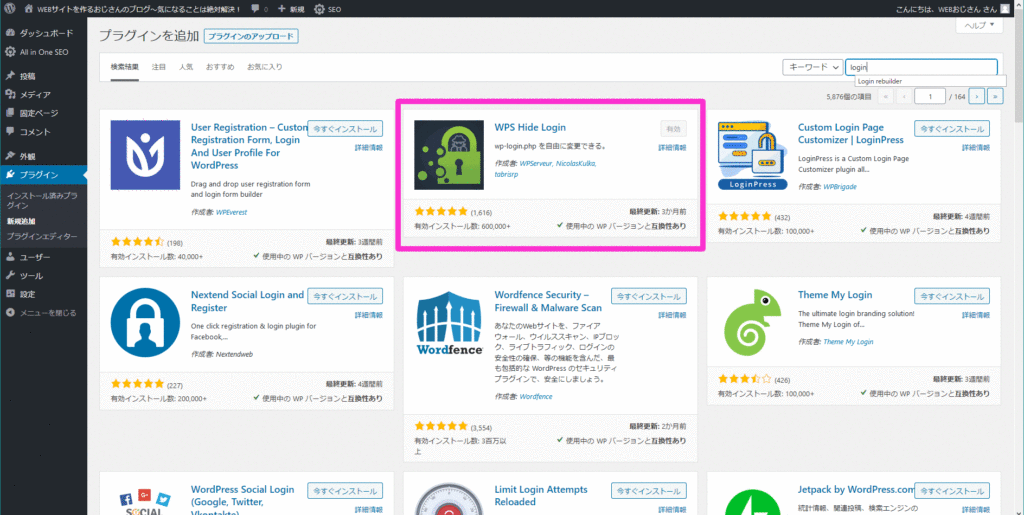The image size is (1024, 515).
Task: Click the SEO gear icon in admin bar
Action: tap(319, 9)
